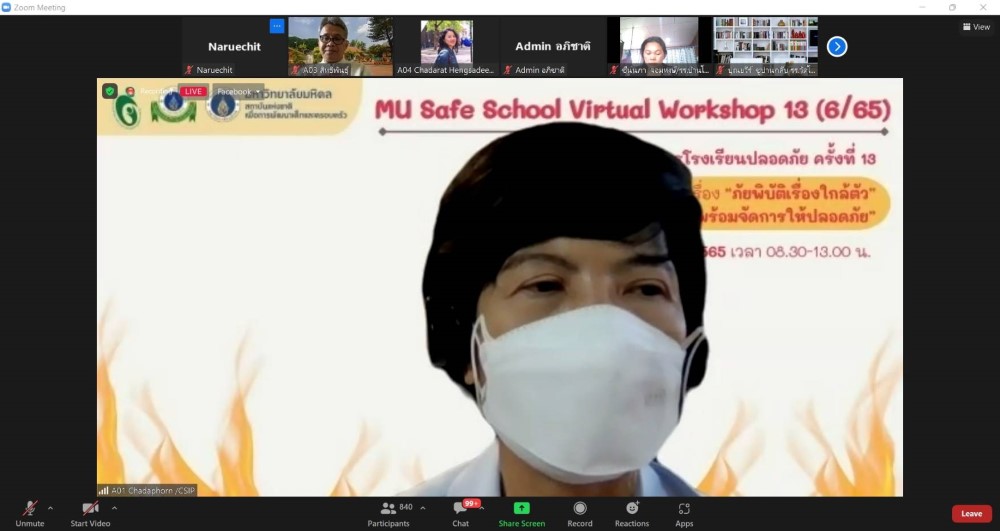Image resolution: width=1000 pixels, height=531 pixels.
Task: Select the A04 Chadarat participant thumbnail
Action: point(446,46)
